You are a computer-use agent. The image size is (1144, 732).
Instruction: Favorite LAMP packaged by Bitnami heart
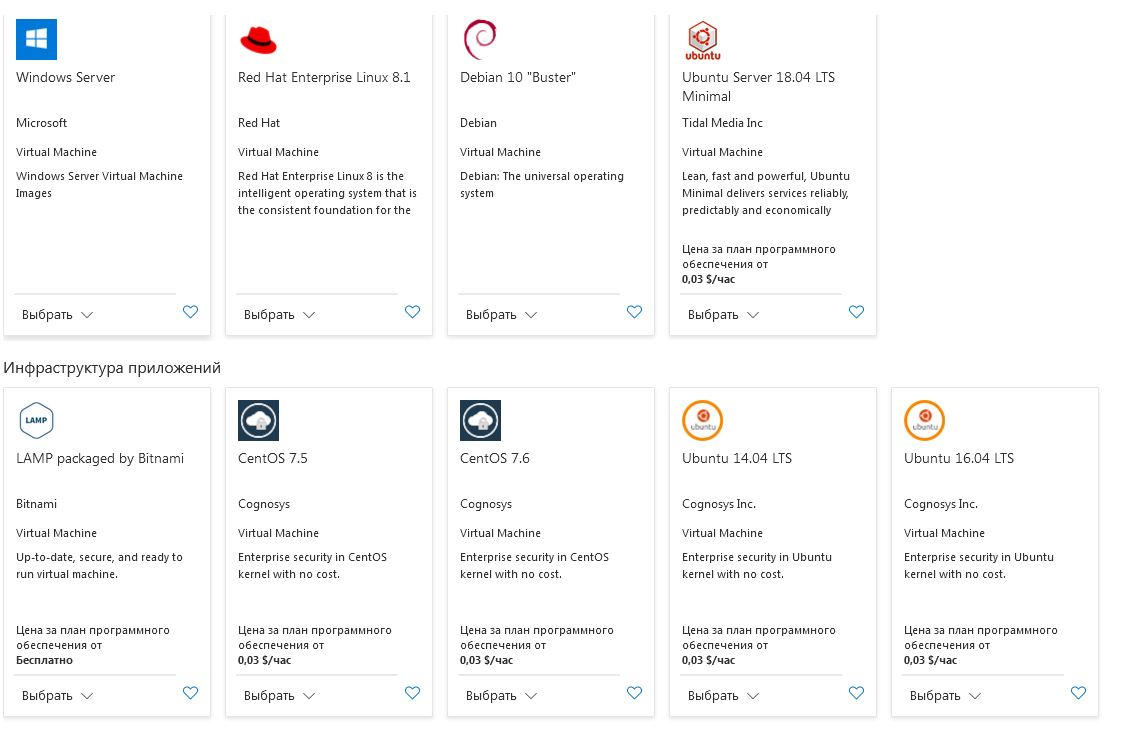coord(190,693)
